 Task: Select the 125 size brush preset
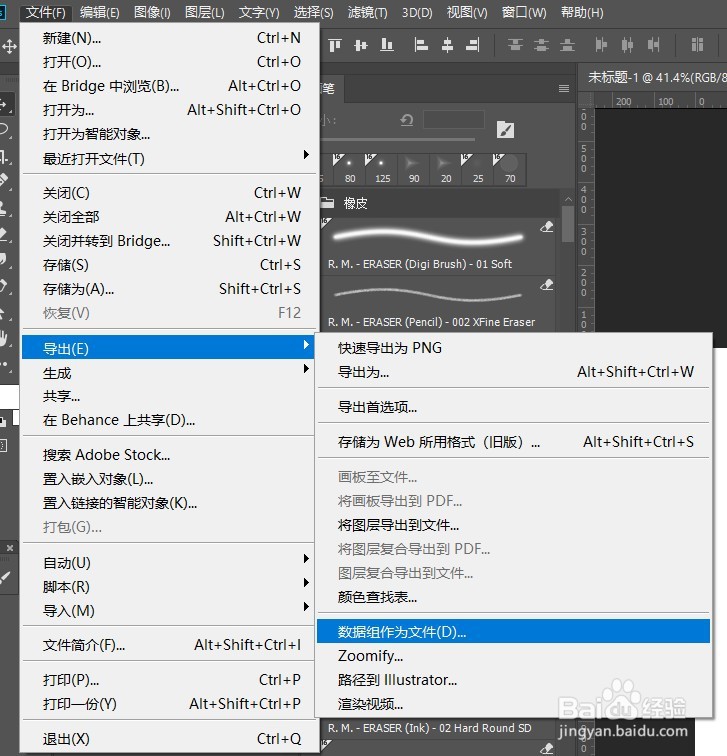tap(382, 169)
